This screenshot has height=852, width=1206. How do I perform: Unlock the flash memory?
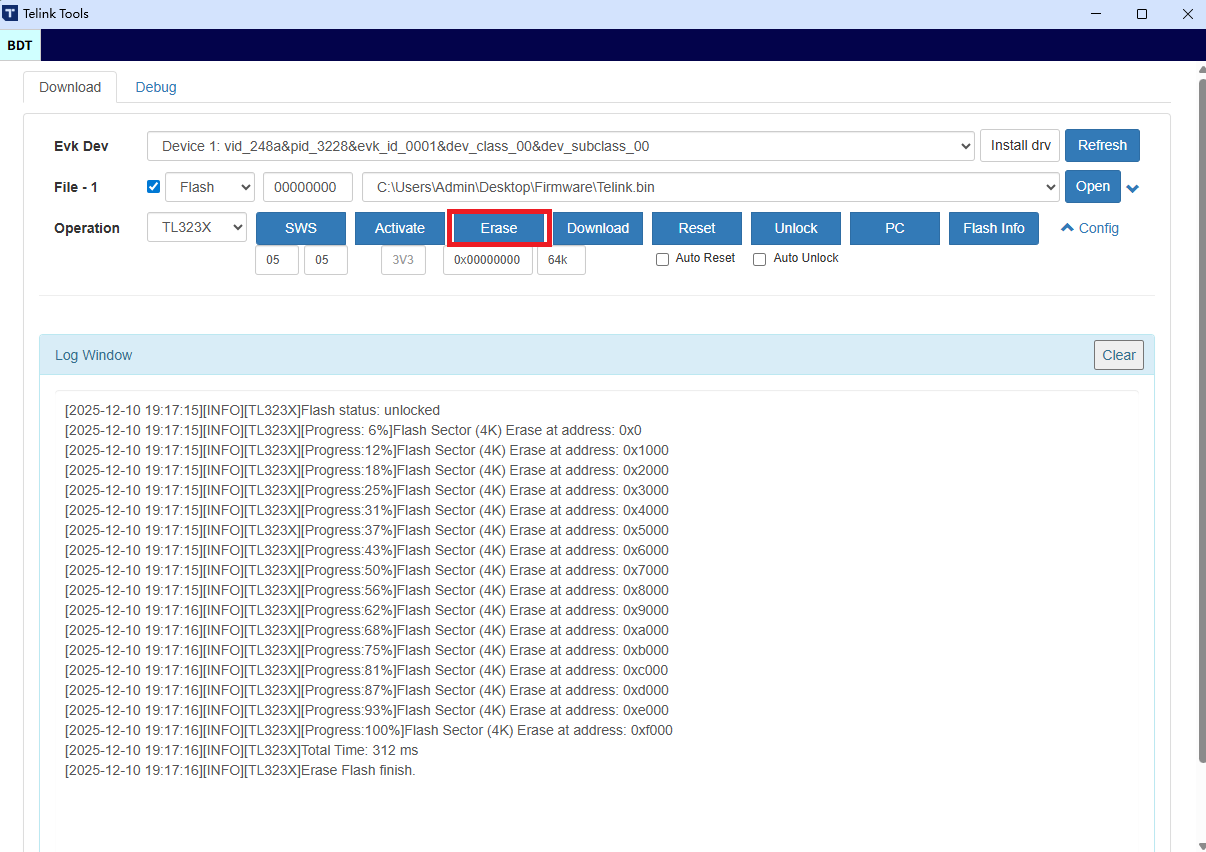click(795, 228)
